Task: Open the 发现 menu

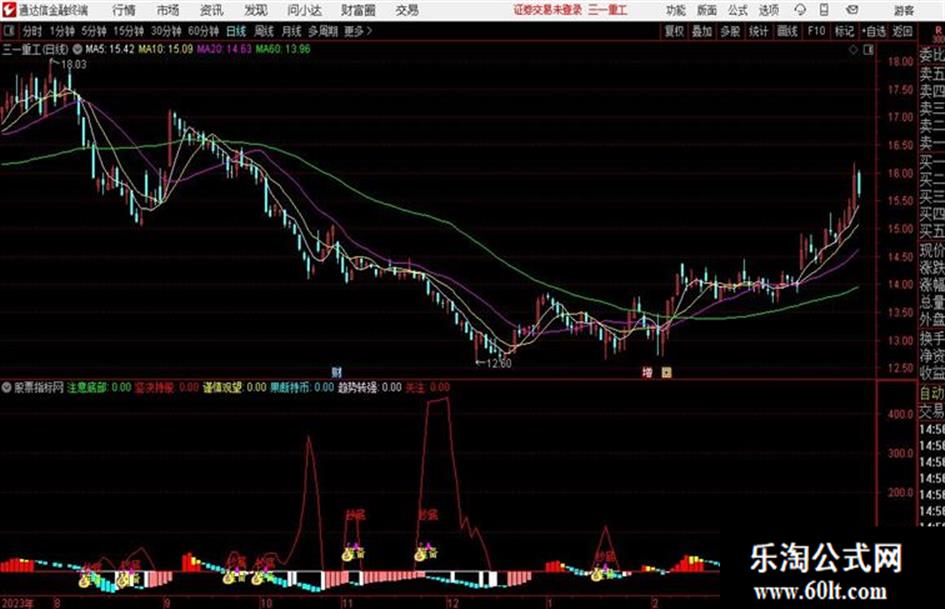Action: point(256,10)
